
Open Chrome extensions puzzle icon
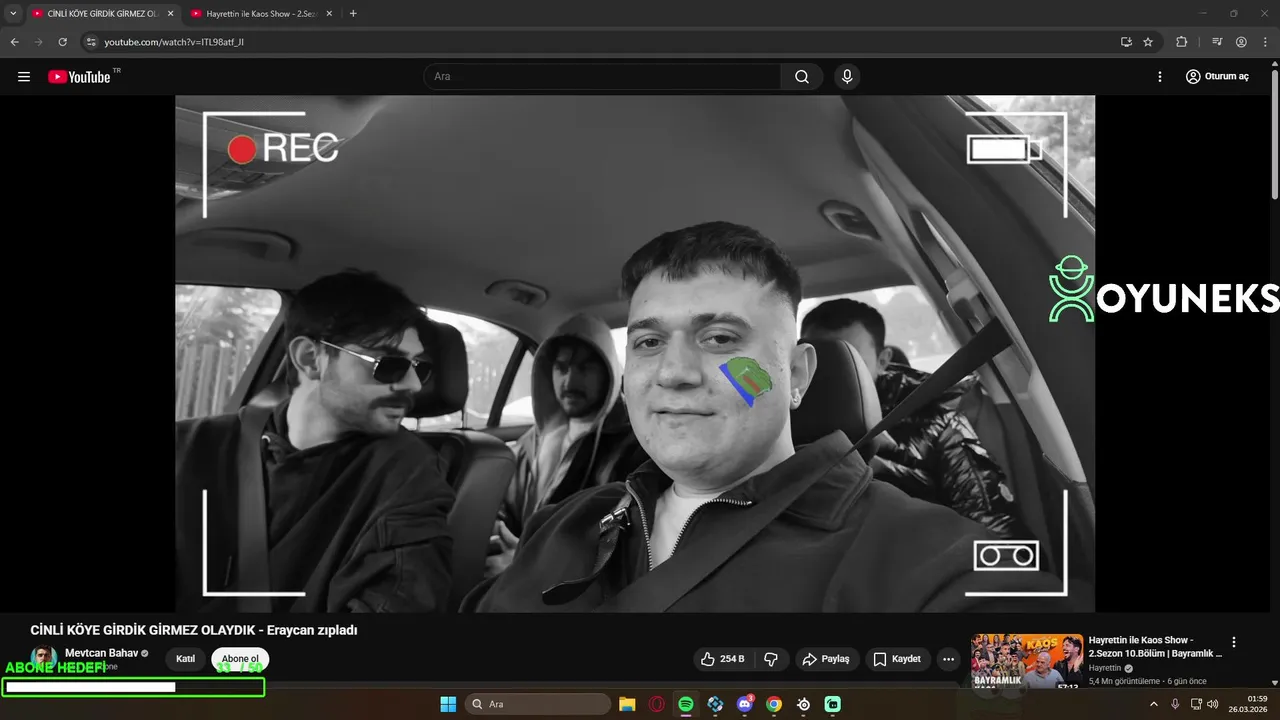click(x=1181, y=42)
